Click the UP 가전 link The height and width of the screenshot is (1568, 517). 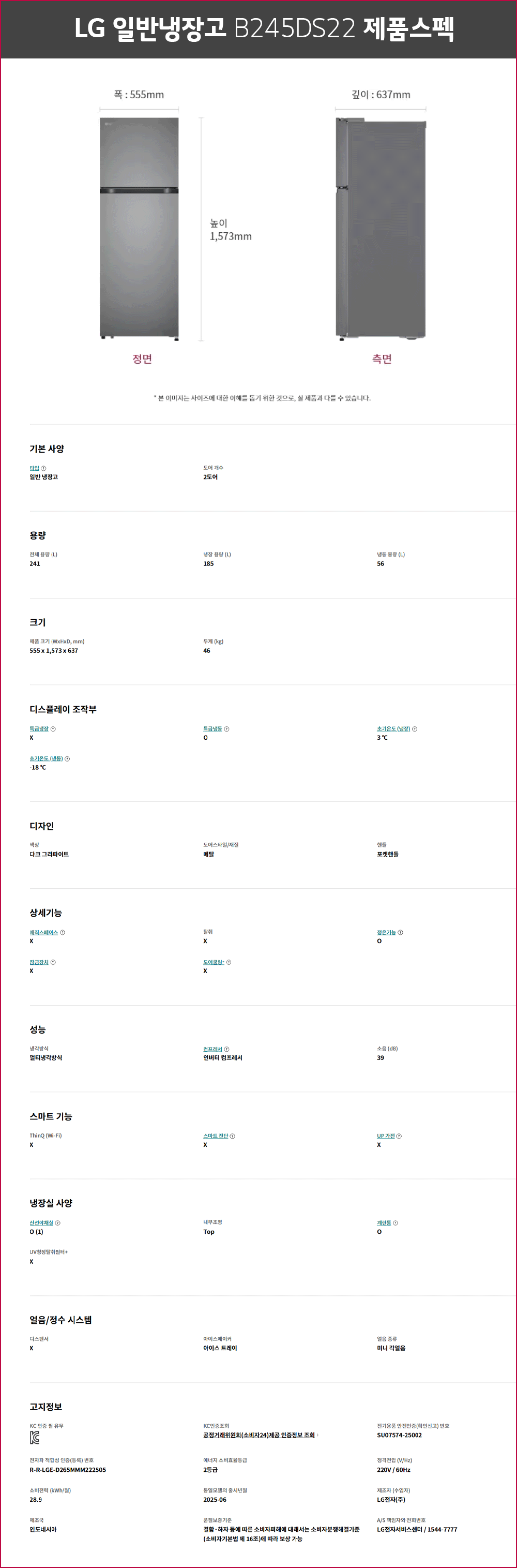[x=386, y=1136]
